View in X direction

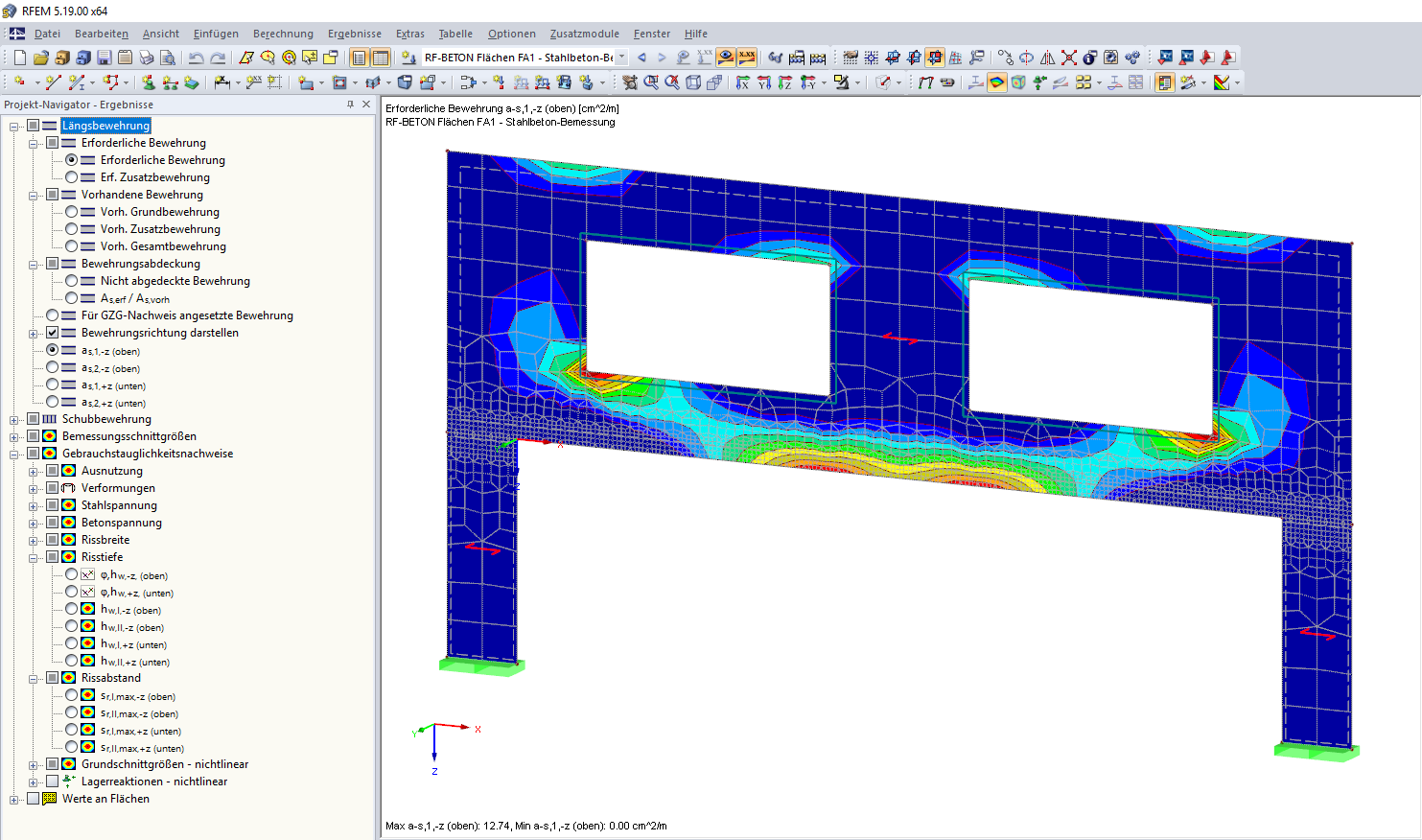coord(742,82)
